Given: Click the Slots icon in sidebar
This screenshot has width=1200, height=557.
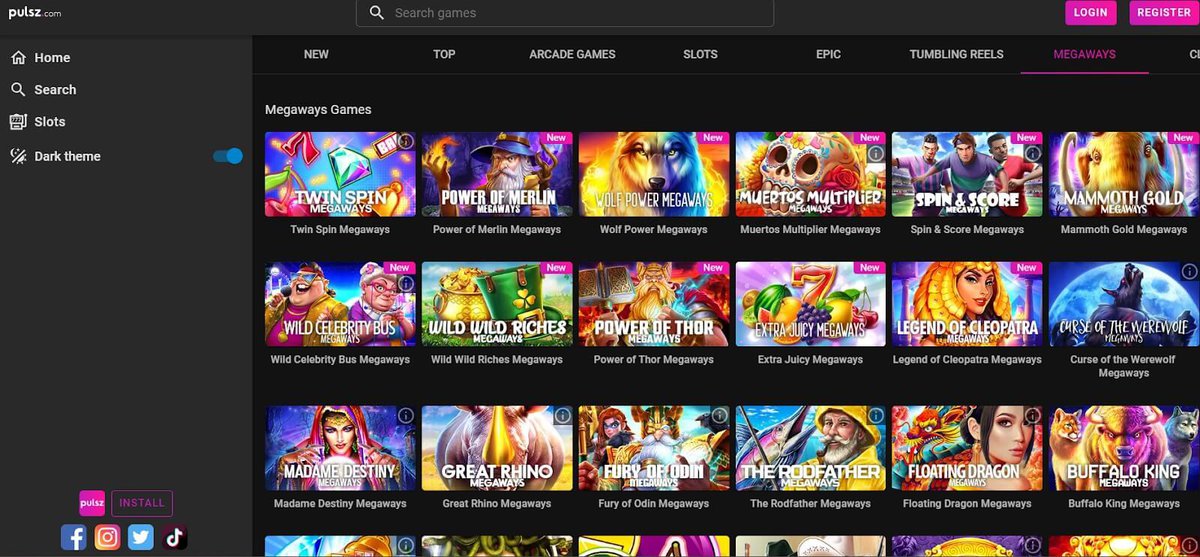Looking at the screenshot, I should point(18,122).
